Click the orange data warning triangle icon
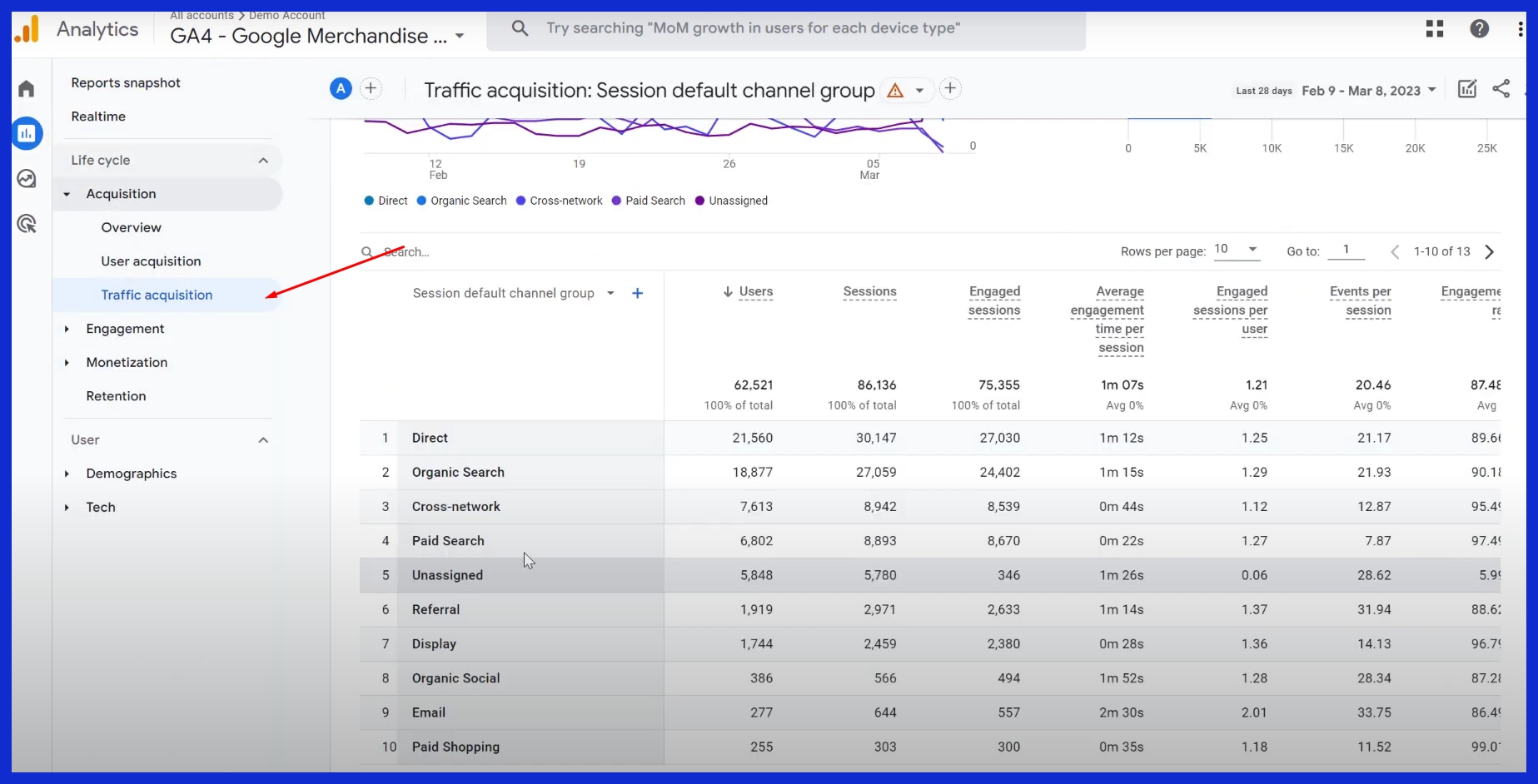Screen dimensions: 1538x784 click(x=895, y=90)
